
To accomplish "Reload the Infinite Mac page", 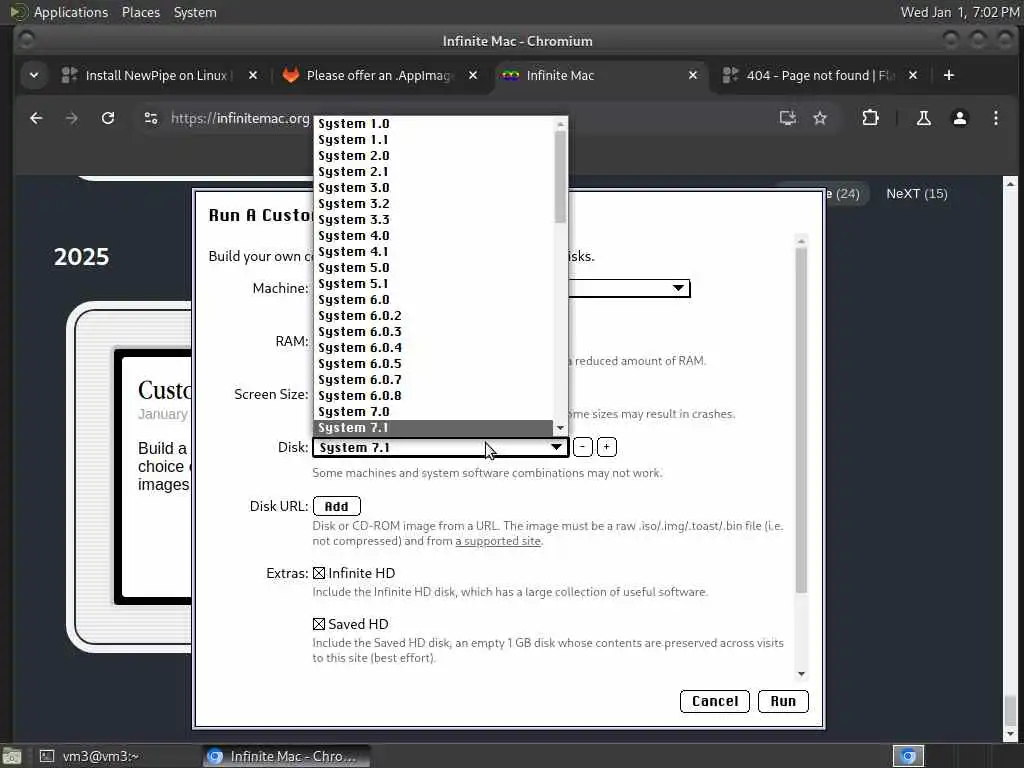I will click(108, 118).
